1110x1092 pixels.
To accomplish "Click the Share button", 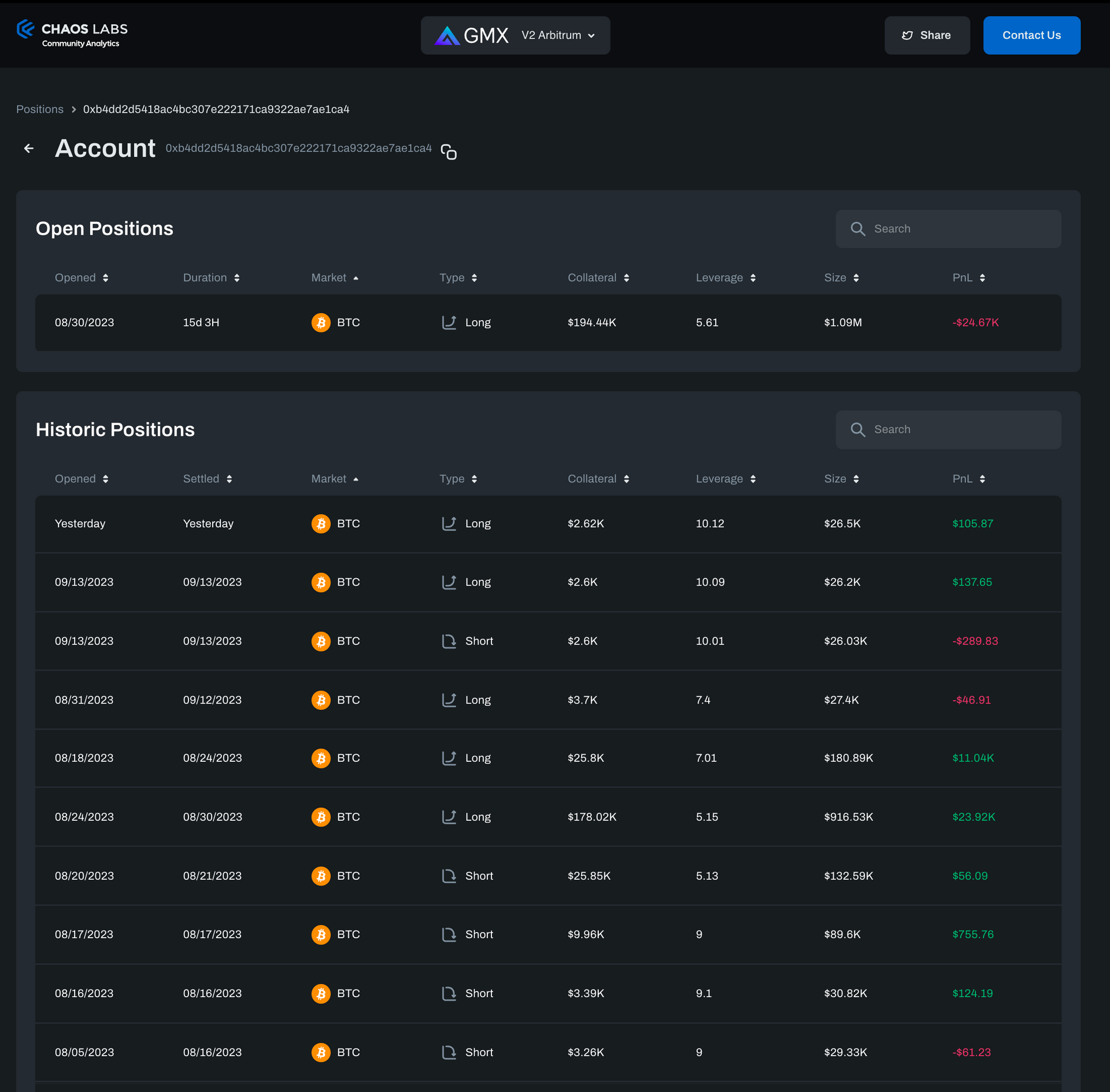I will click(x=927, y=36).
